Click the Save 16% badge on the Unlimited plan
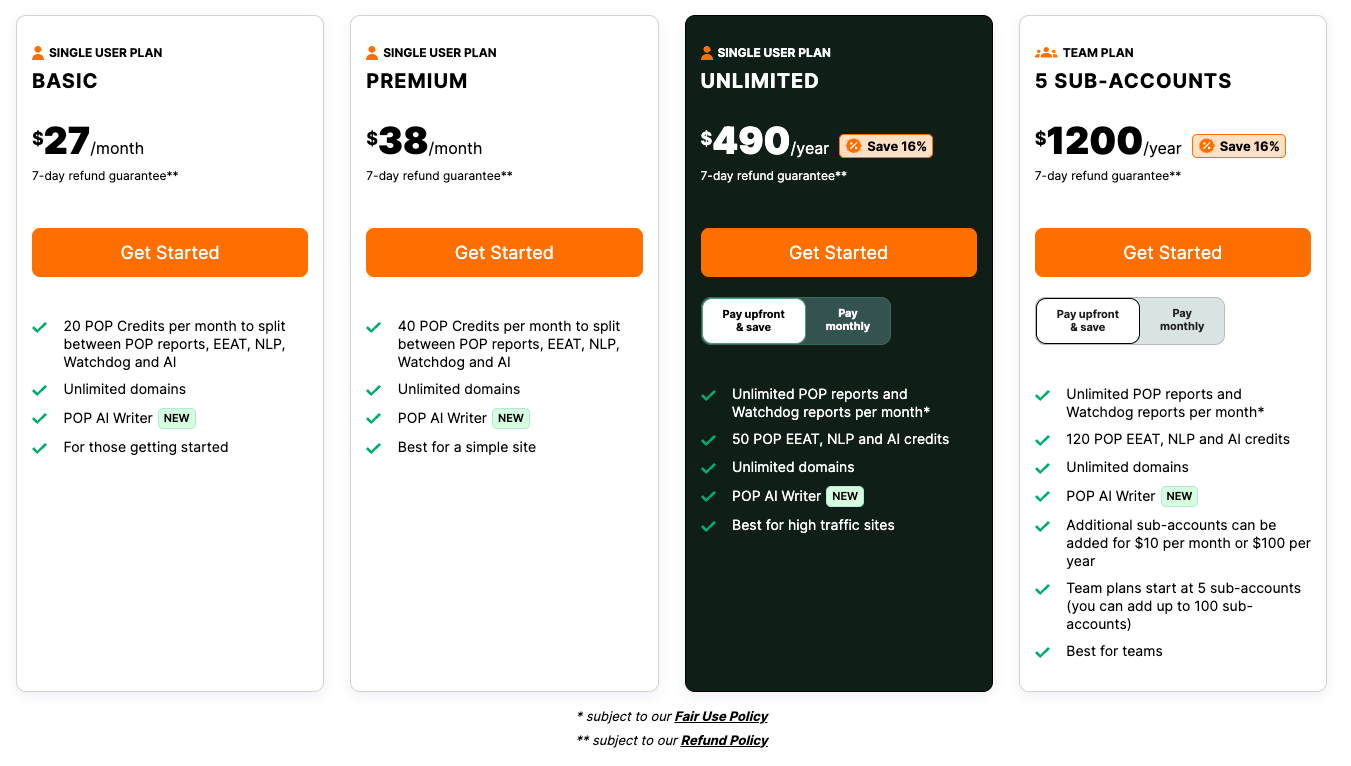The image size is (1351, 766). click(x=886, y=145)
